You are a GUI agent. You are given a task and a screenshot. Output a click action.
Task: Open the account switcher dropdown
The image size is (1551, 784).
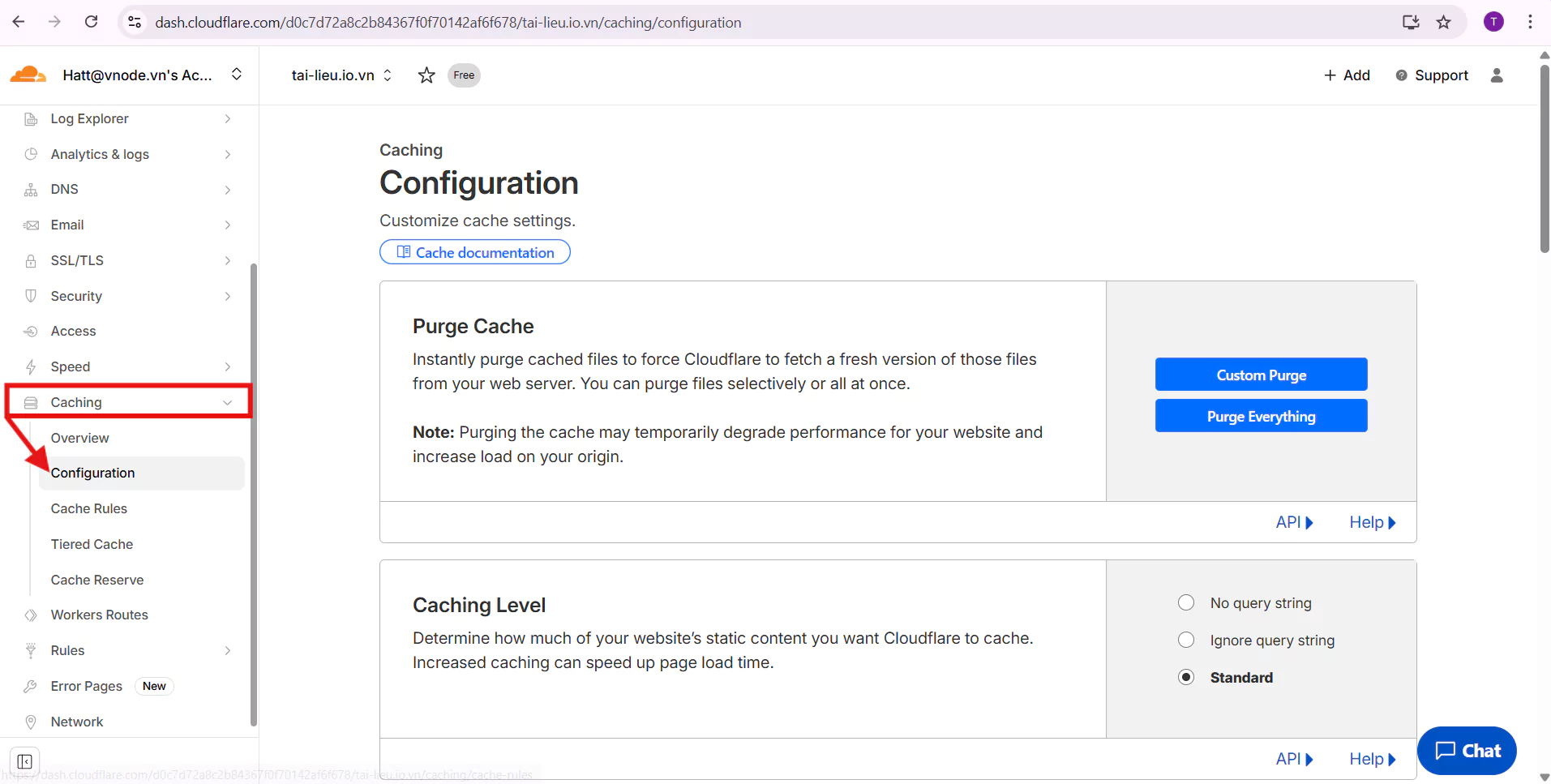point(236,75)
